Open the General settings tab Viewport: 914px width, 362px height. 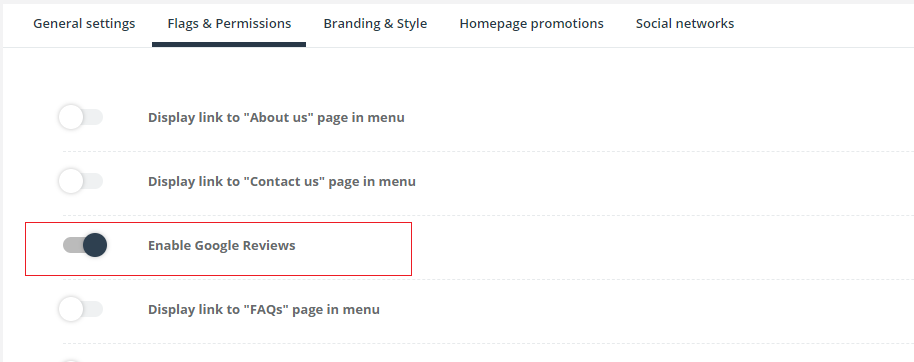click(84, 24)
